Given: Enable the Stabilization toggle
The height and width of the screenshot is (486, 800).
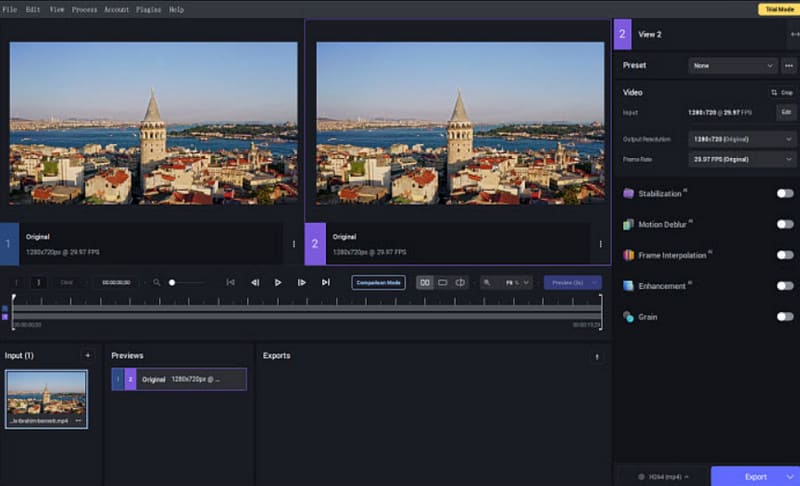Looking at the screenshot, I should coord(785,193).
